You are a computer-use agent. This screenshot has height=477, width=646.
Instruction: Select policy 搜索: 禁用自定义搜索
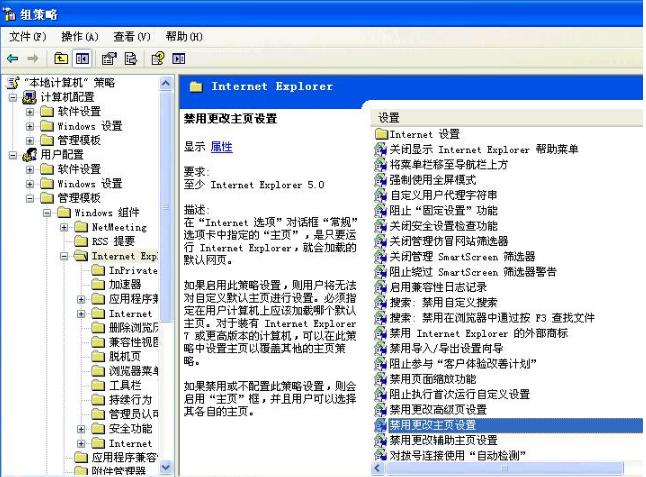443,302
